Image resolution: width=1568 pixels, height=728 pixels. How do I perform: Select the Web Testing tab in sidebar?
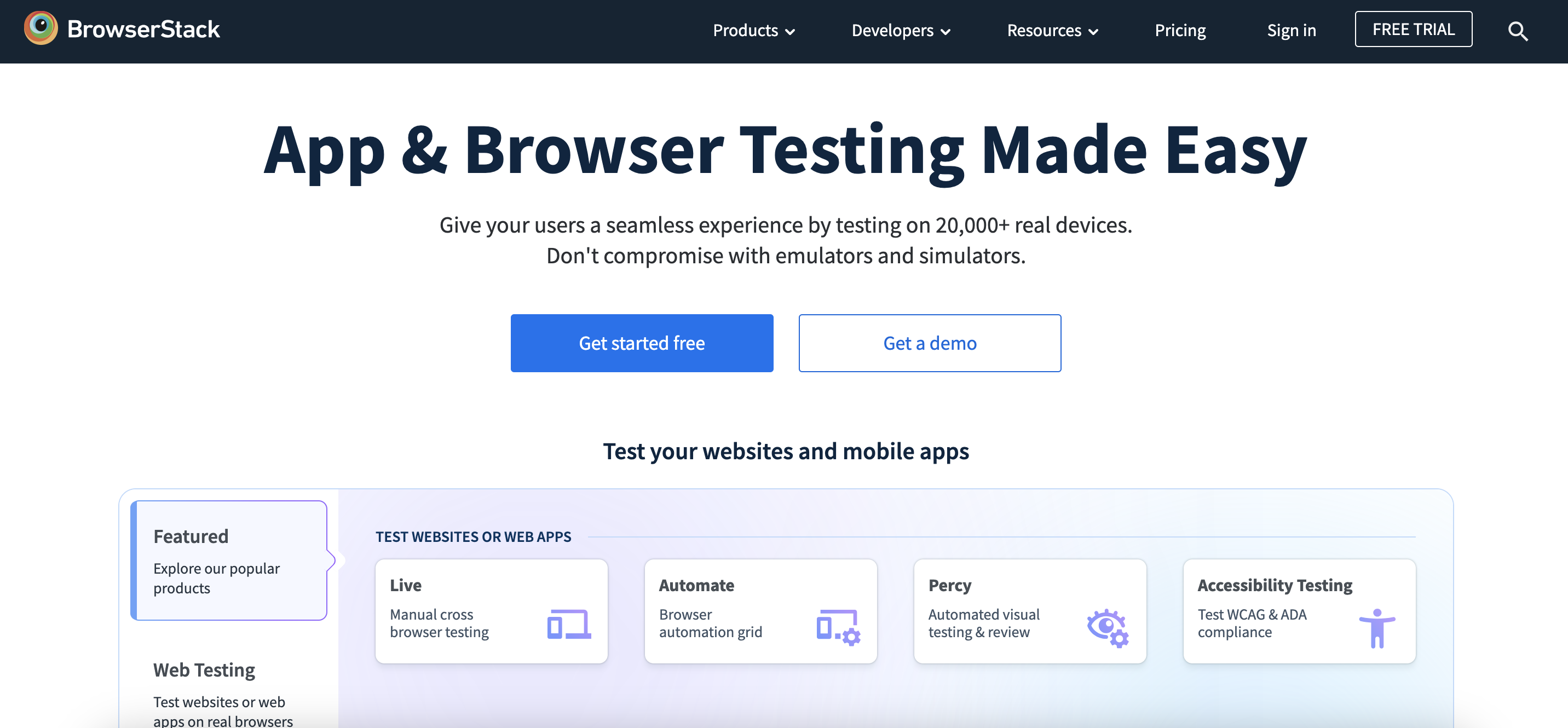(x=204, y=670)
